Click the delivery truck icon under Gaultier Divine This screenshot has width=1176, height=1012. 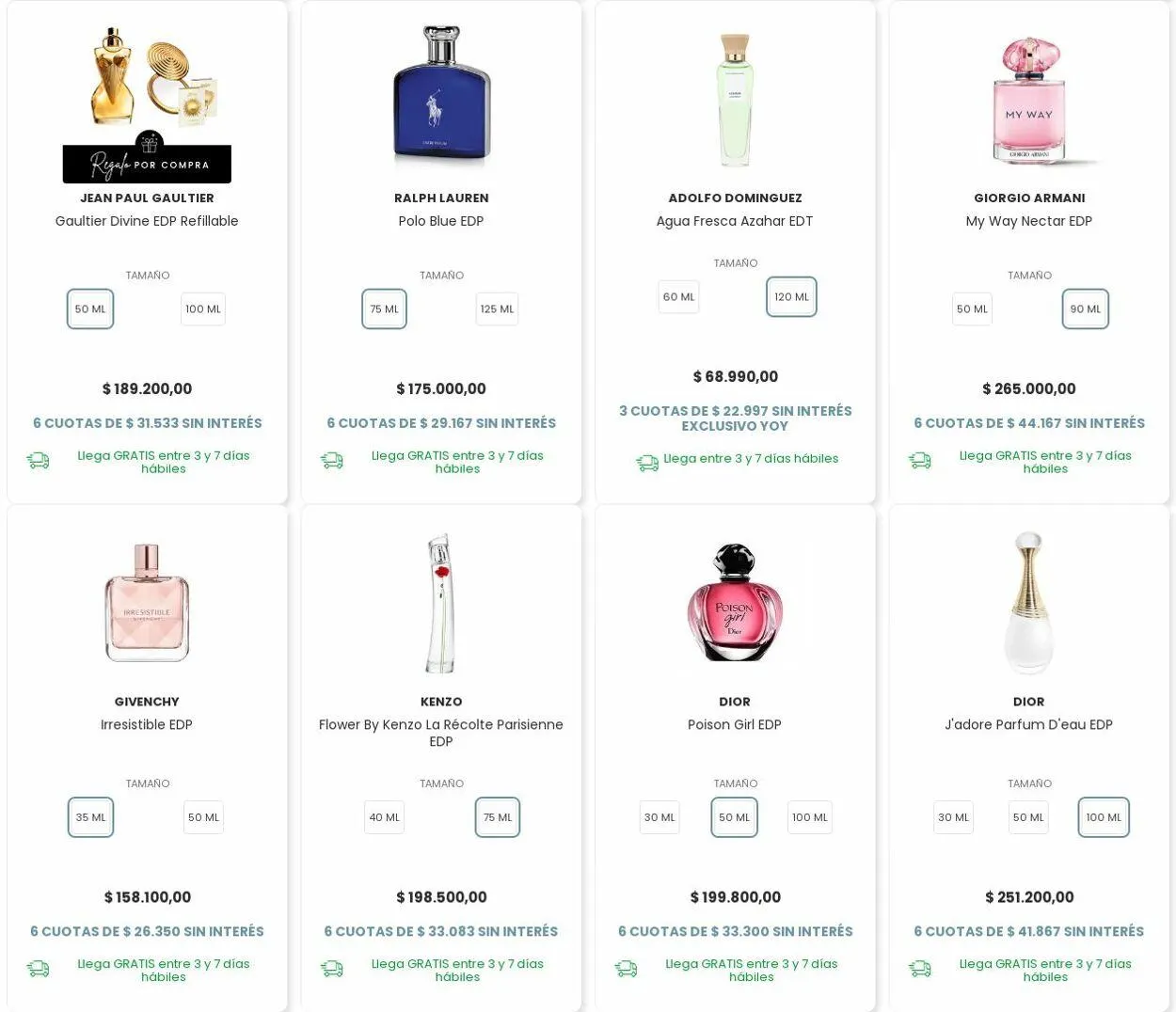tap(38, 461)
